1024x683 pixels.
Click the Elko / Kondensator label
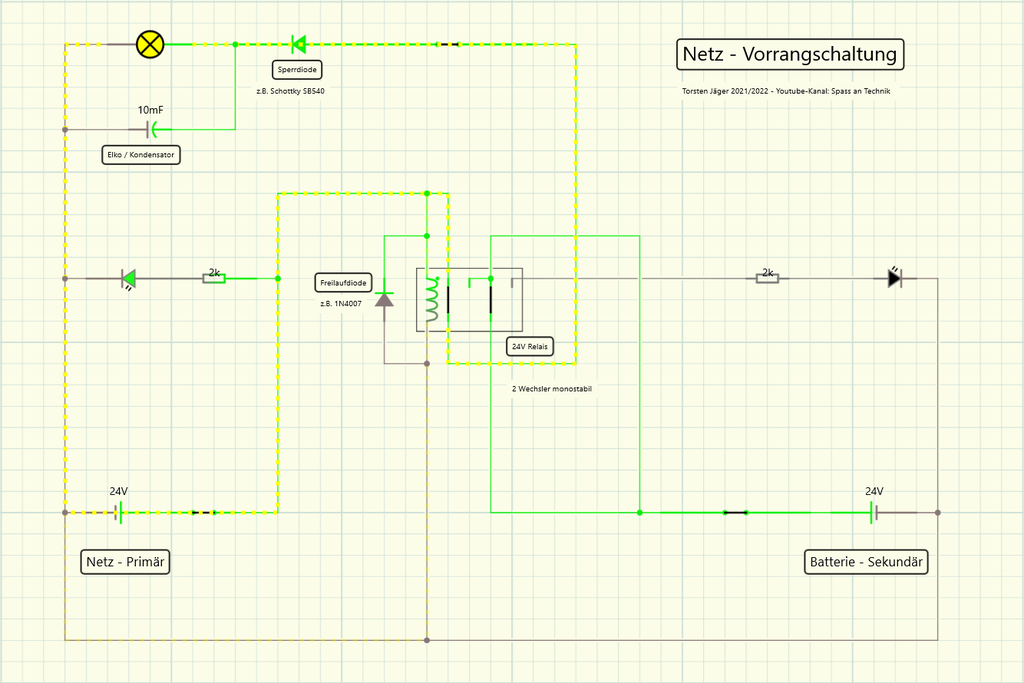(141, 155)
